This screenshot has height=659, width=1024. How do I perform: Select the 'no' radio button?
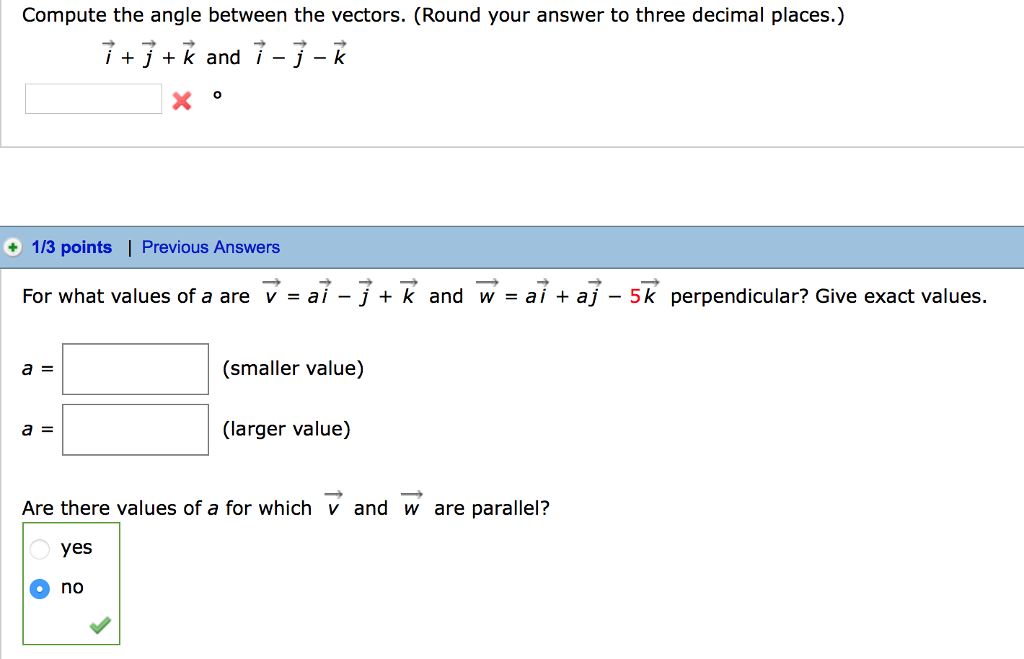tap(40, 588)
